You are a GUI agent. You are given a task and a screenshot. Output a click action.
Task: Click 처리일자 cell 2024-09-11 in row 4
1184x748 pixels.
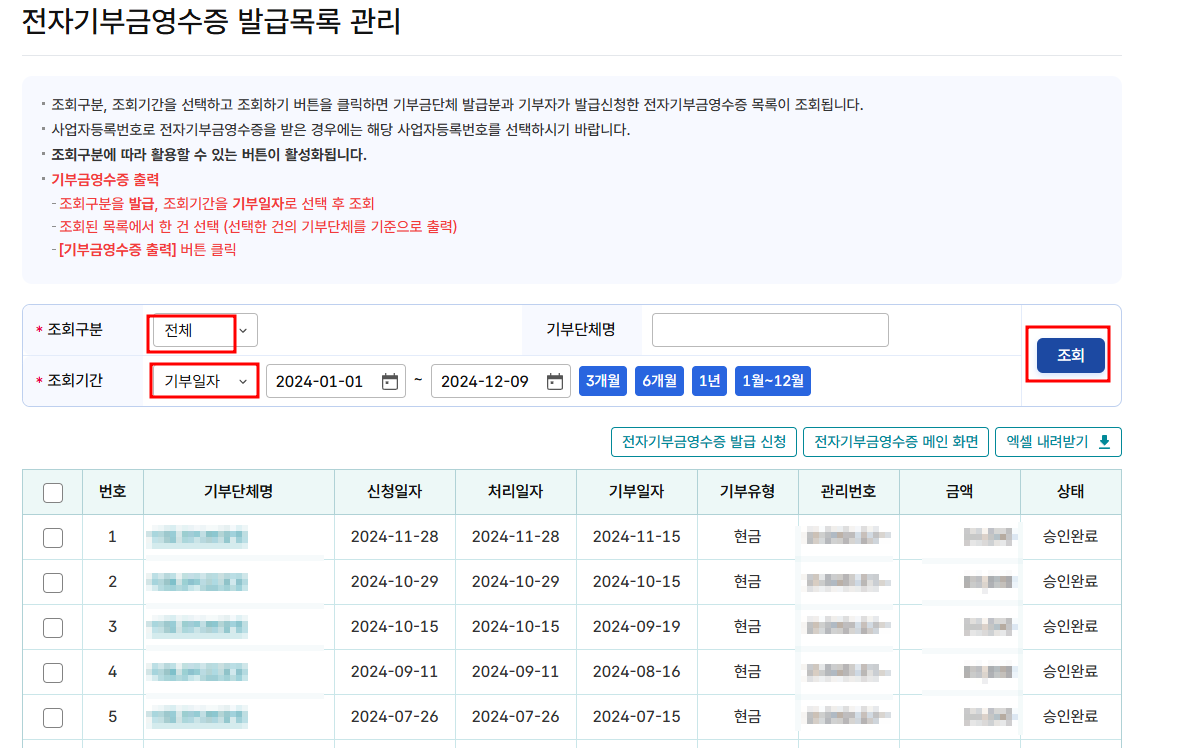(516, 672)
